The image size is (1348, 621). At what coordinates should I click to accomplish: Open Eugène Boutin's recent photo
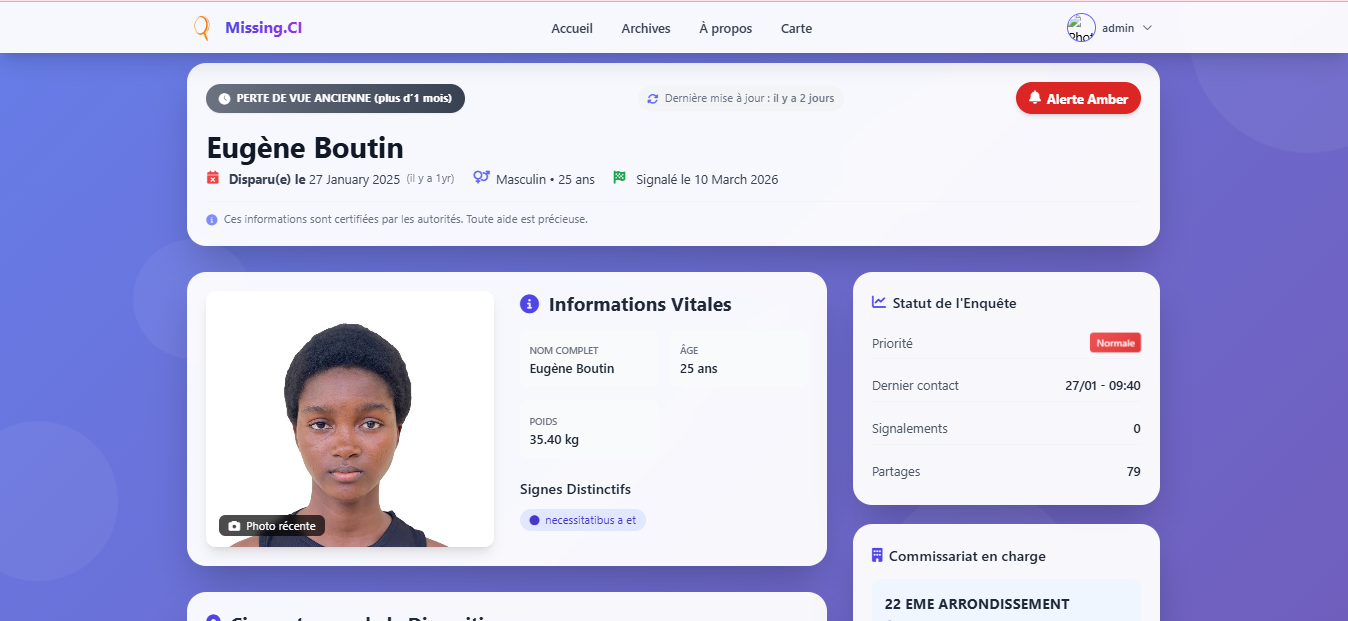coord(350,419)
